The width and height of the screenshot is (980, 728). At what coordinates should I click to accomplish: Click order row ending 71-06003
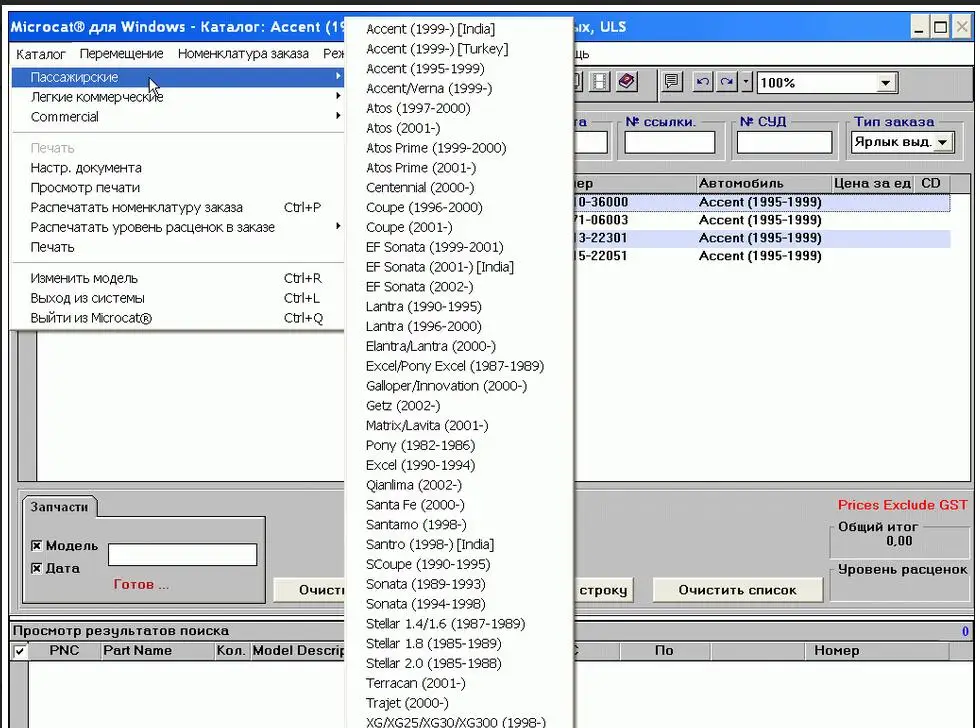pos(762,220)
